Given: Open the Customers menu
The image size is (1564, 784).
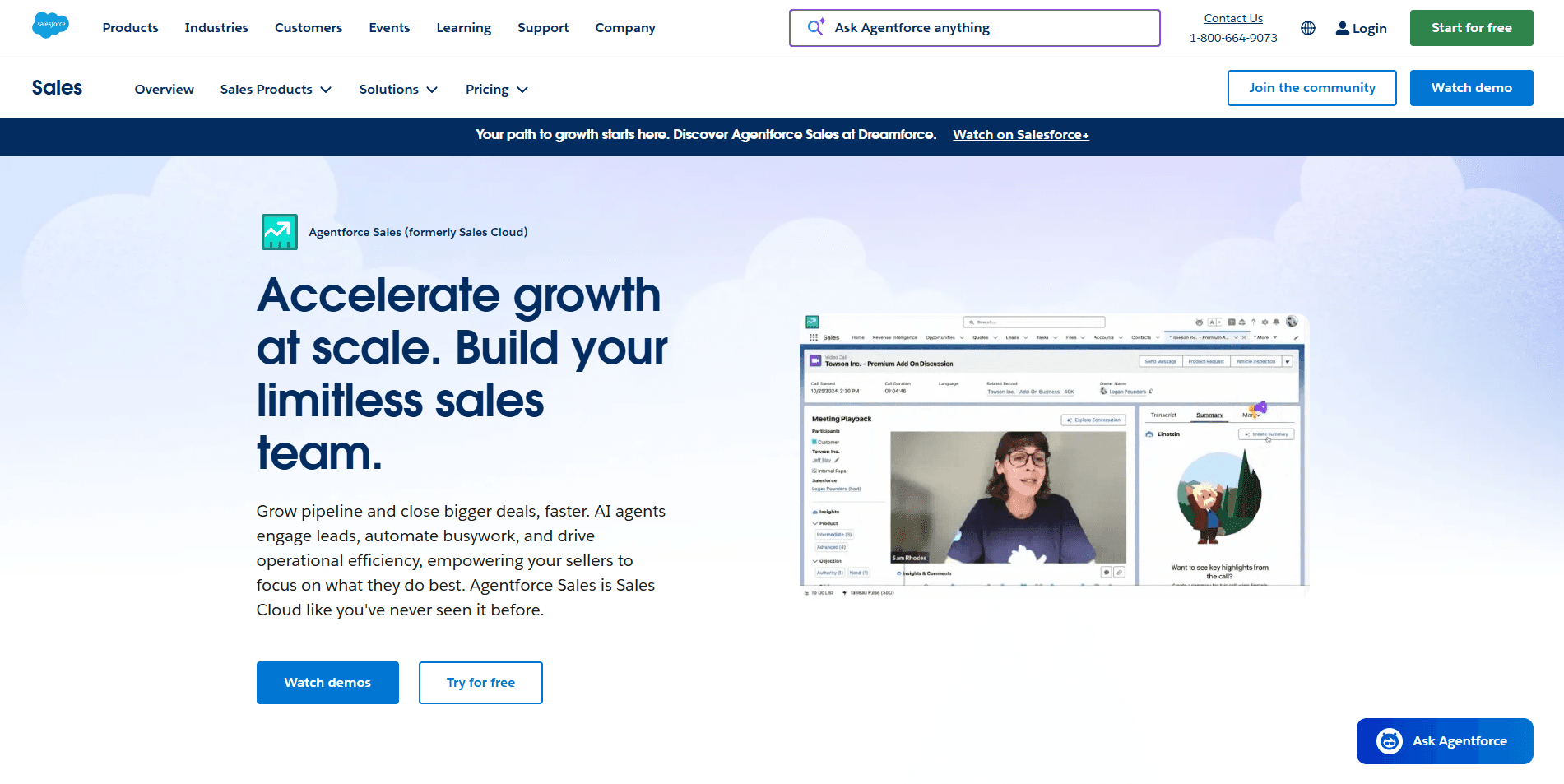Looking at the screenshot, I should 309,28.
